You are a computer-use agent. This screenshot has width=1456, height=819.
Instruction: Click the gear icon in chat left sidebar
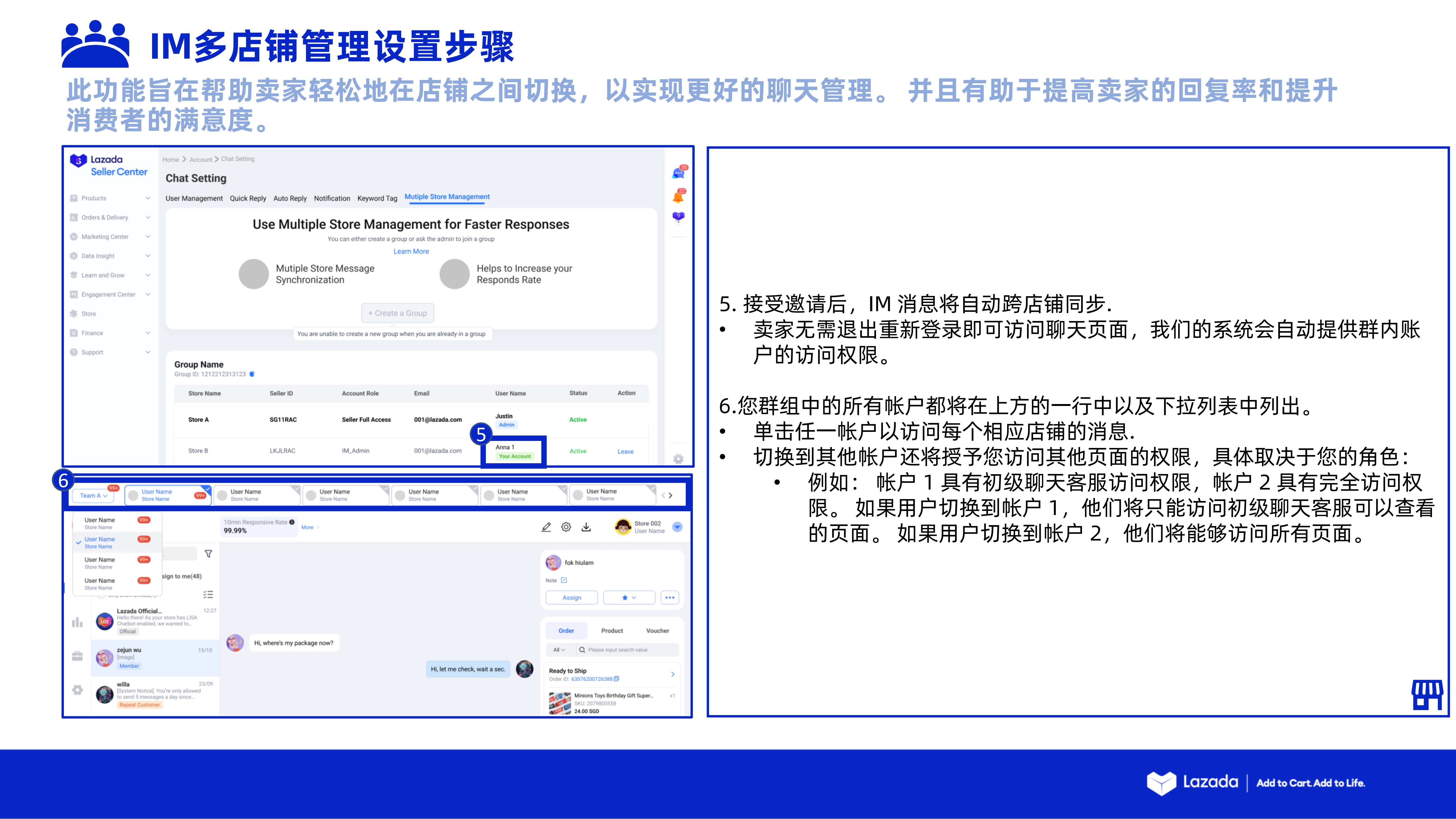pos(78,690)
